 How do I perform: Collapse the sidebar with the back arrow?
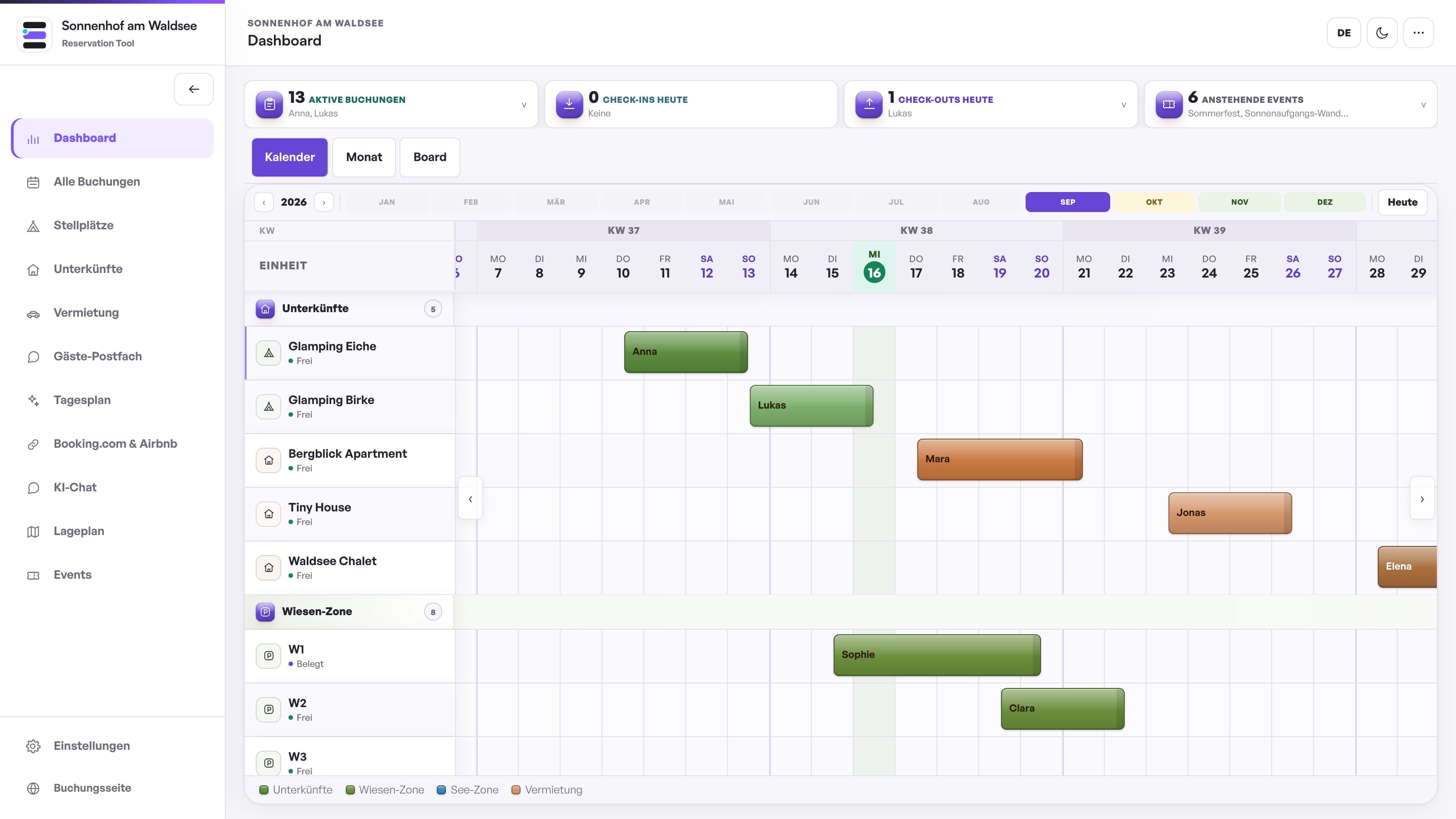point(194,89)
